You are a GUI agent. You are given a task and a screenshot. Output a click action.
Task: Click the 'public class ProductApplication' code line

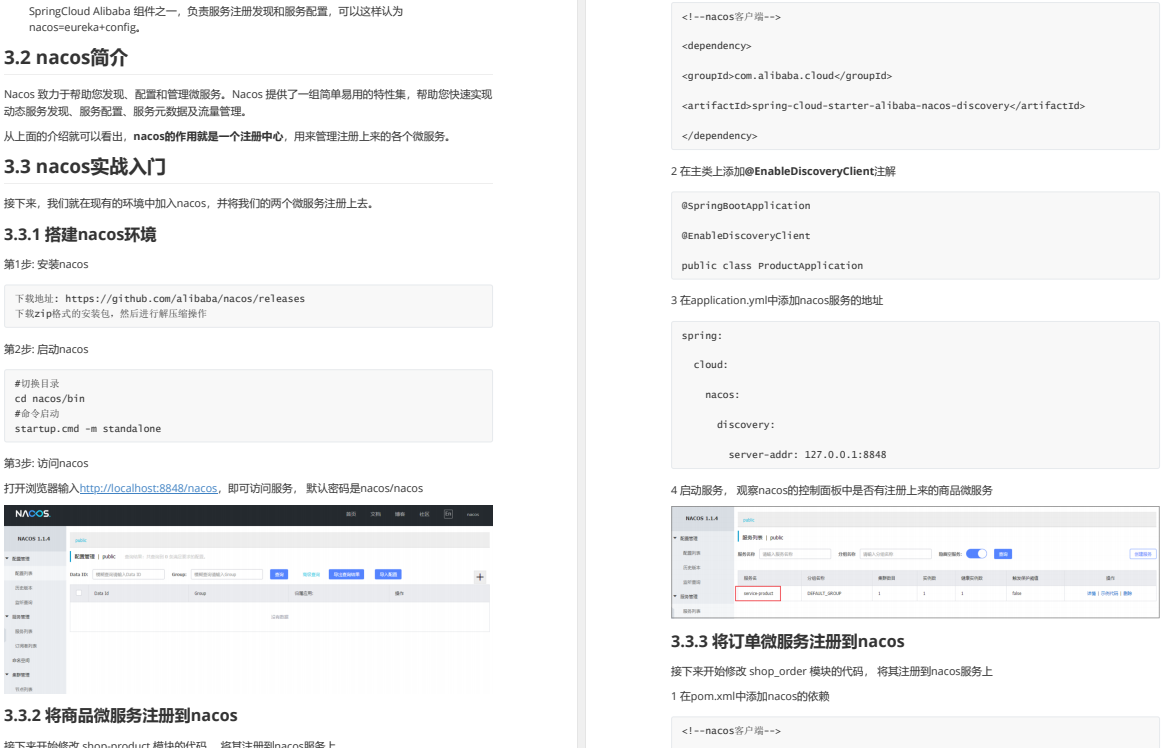pyautogui.click(x=772, y=265)
